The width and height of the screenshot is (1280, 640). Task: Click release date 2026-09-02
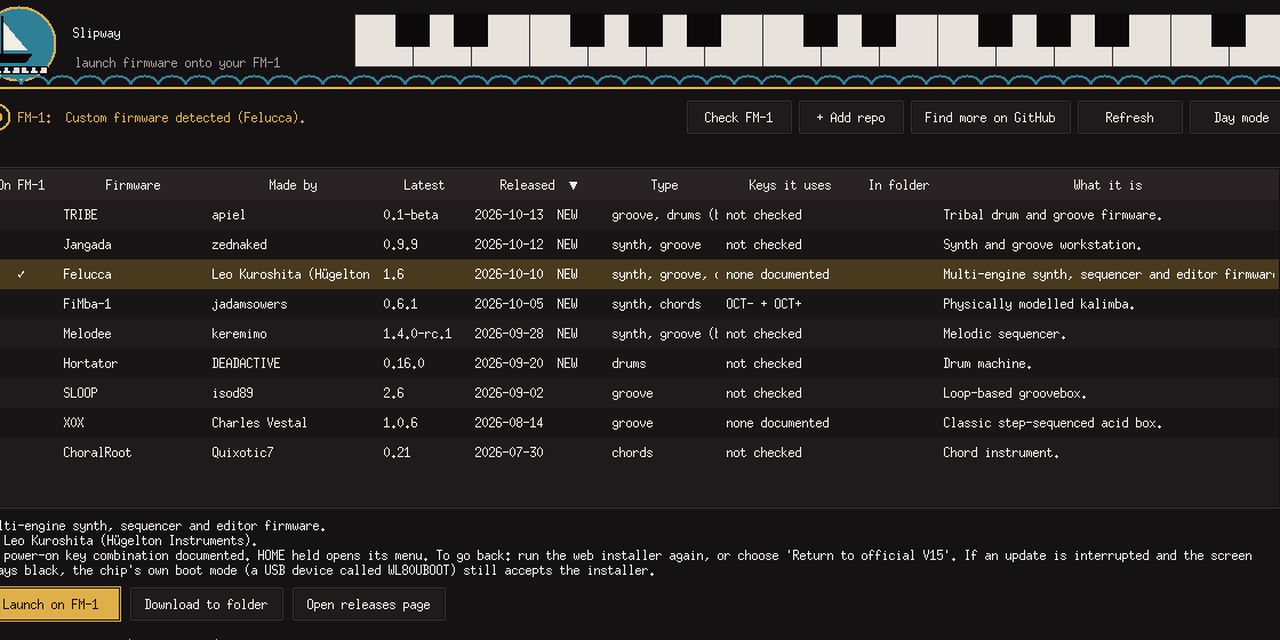pyautogui.click(x=509, y=393)
